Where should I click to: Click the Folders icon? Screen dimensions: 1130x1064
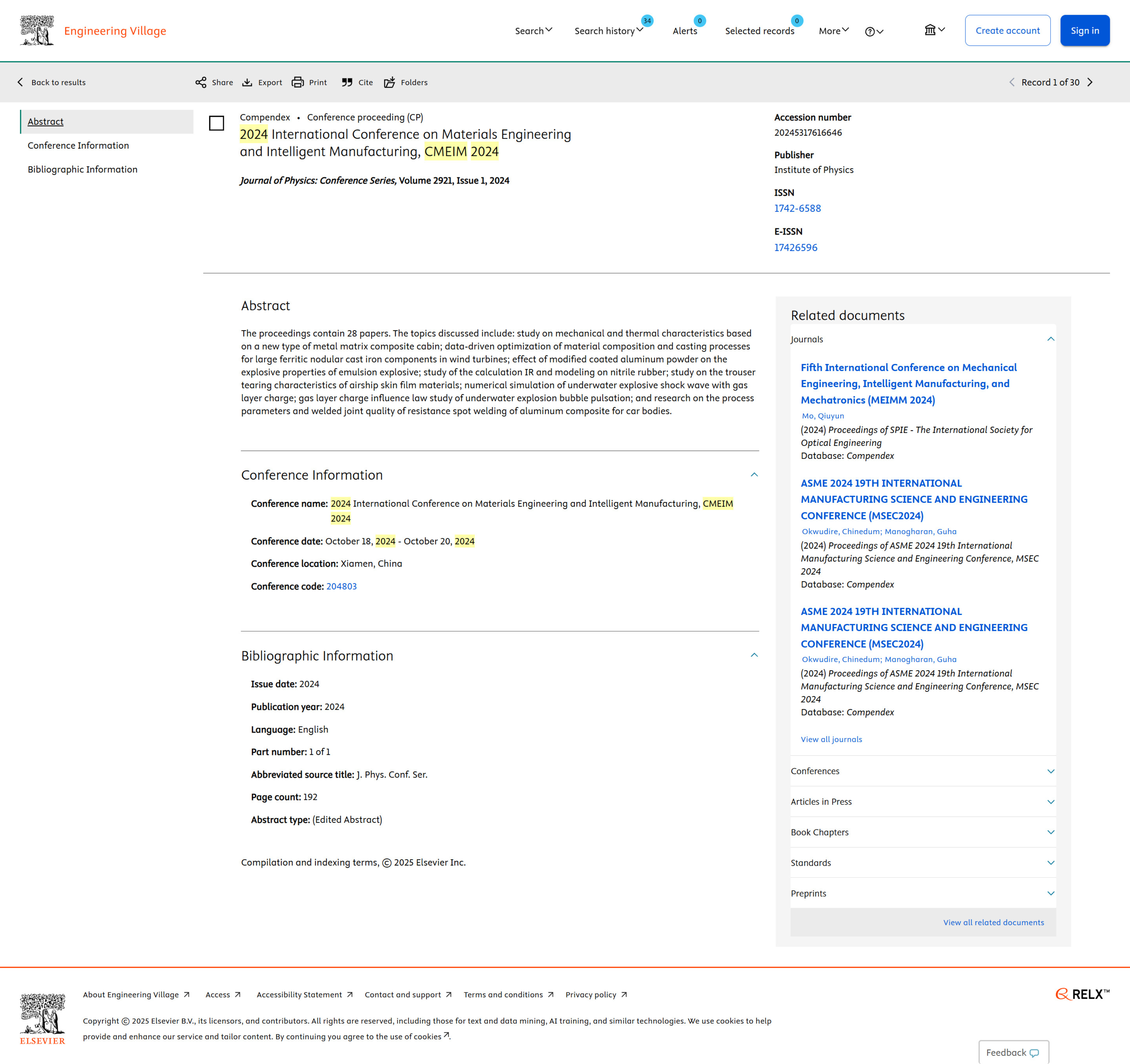(x=389, y=82)
